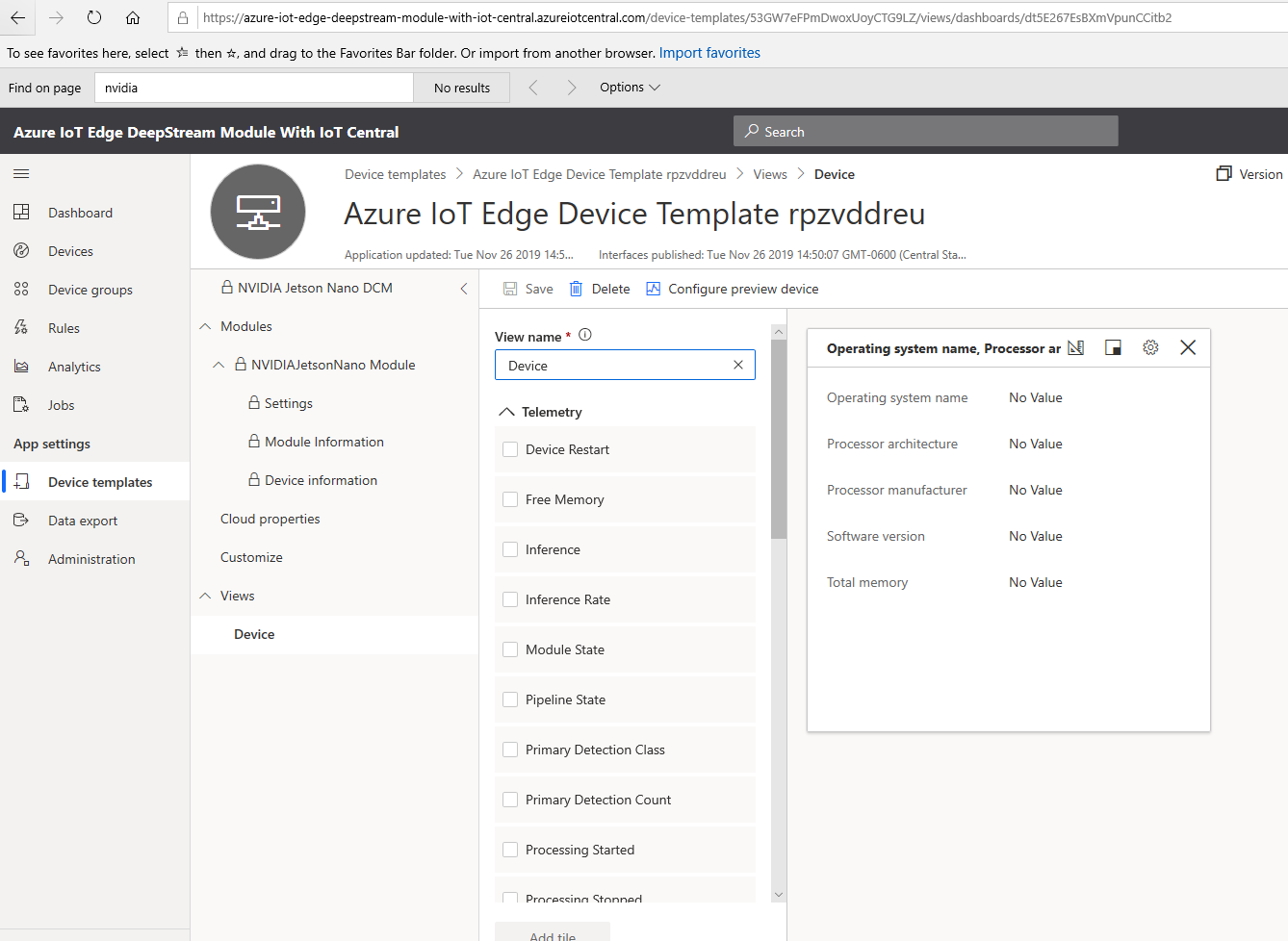Click Azure IoT Edge Device Template breadcrumb
Screen dimensions: 1288x941
click(600, 174)
